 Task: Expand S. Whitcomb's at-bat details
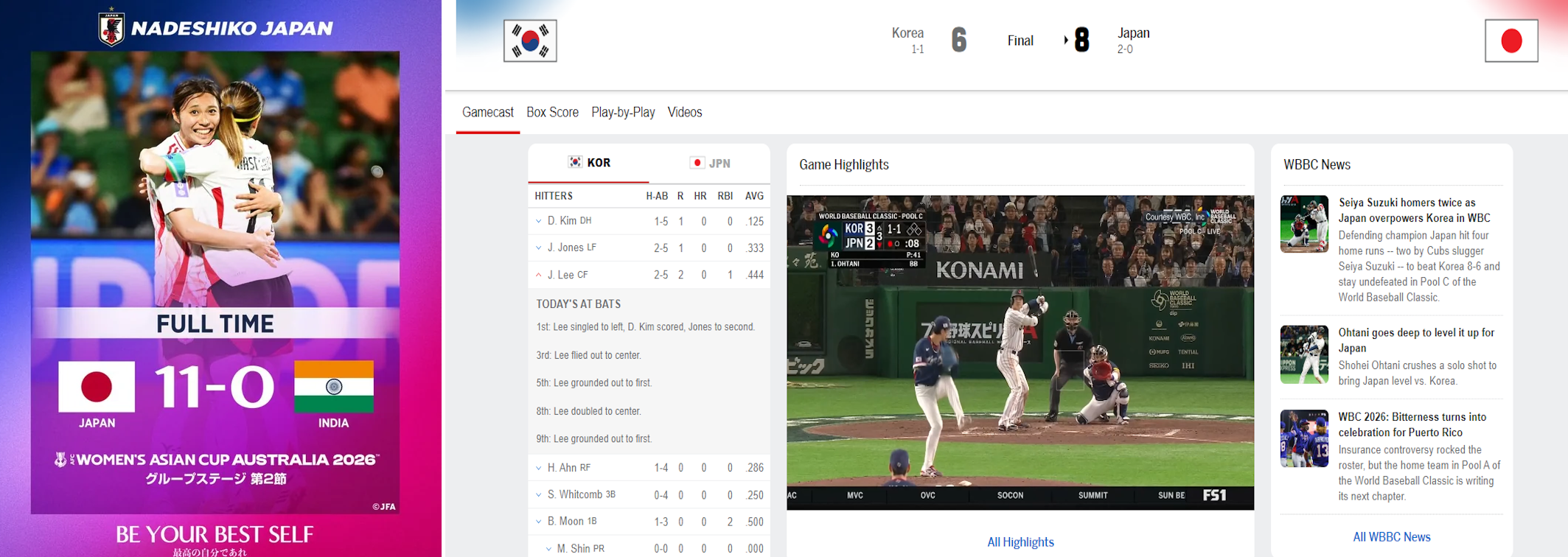539,495
